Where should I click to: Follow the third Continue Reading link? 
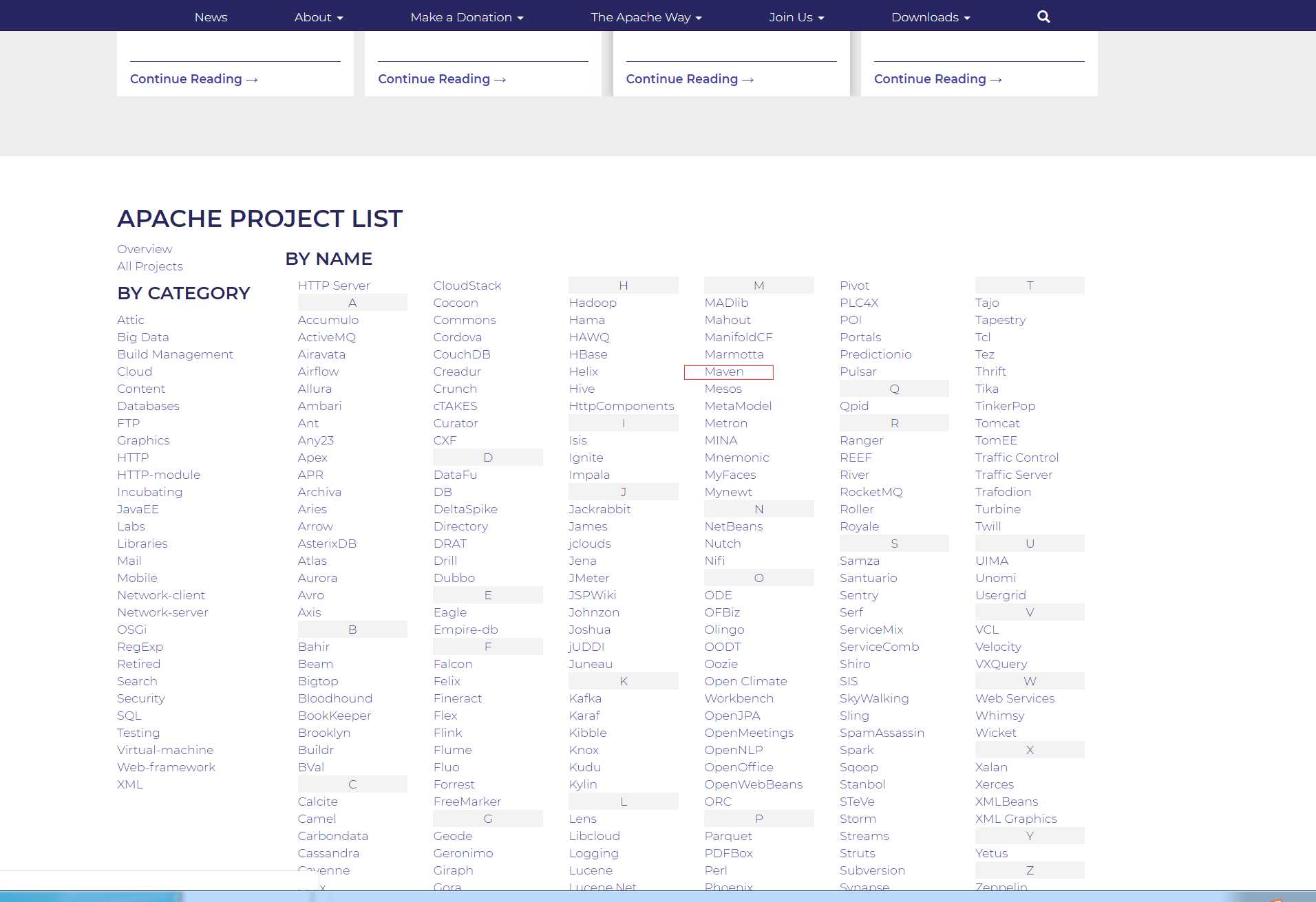(x=690, y=79)
